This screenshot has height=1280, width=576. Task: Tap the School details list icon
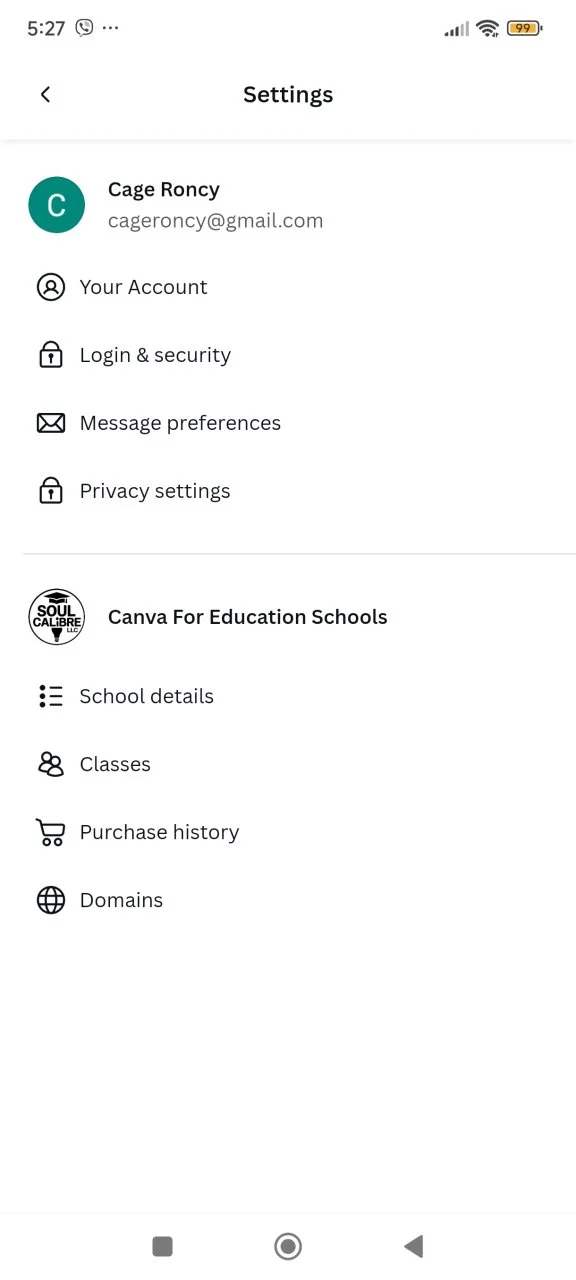pos(51,696)
